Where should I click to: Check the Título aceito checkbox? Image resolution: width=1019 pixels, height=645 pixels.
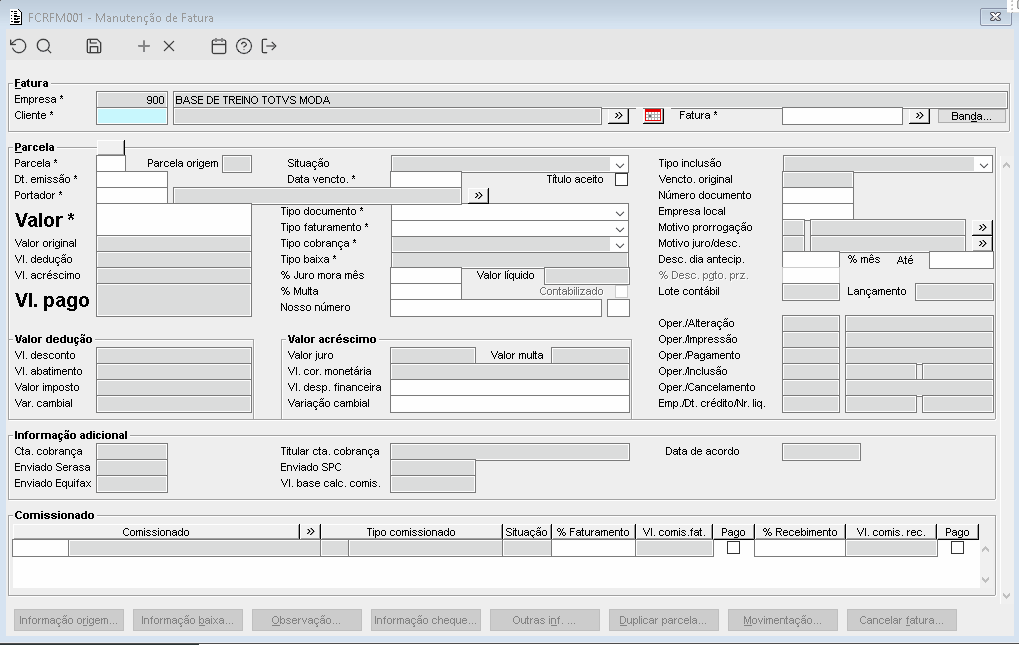(x=621, y=180)
